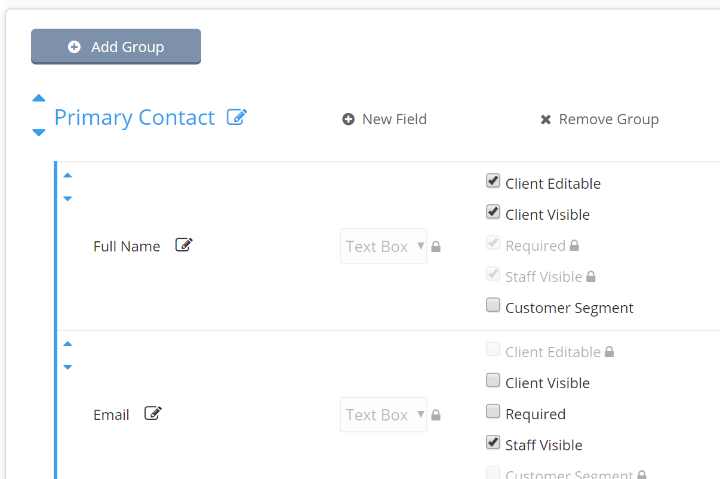Edit the Email field label
Image resolution: width=720 pixels, height=479 pixels.
153,413
